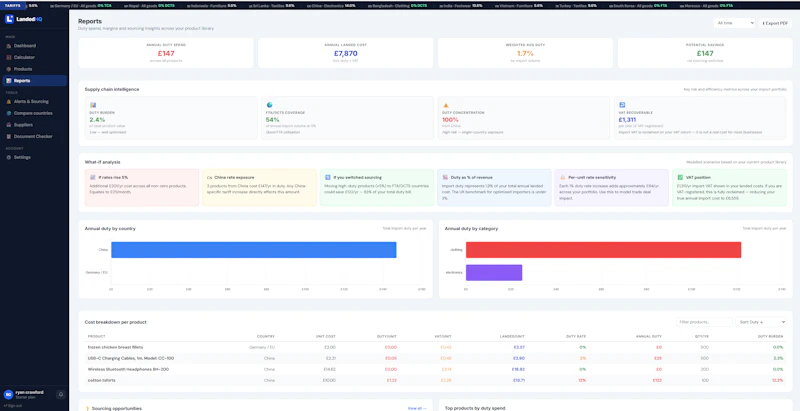Click the purple electronics category bar
Image resolution: width=800 pixels, height=411 pixels.
tap(494, 272)
